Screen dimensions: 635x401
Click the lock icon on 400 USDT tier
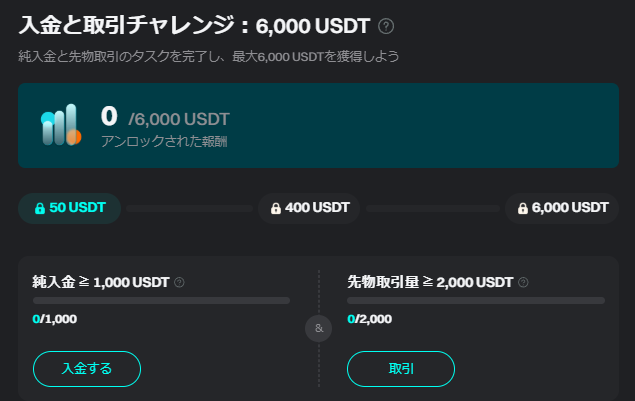[x=276, y=208]
